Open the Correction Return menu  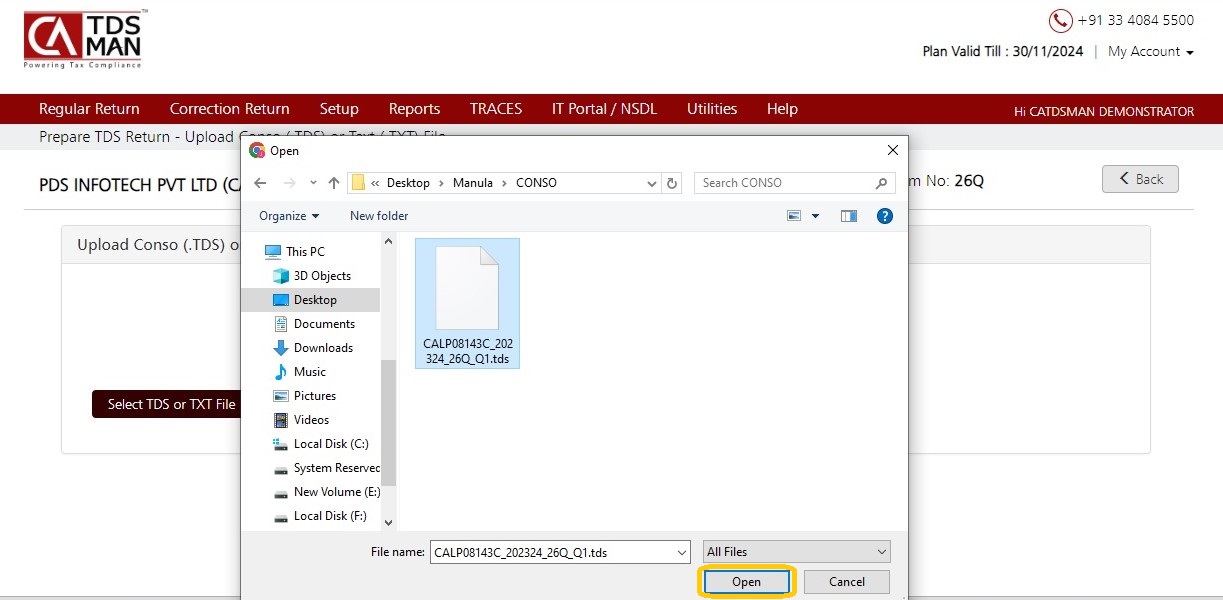pyautogui.click(x=229, y=109)
